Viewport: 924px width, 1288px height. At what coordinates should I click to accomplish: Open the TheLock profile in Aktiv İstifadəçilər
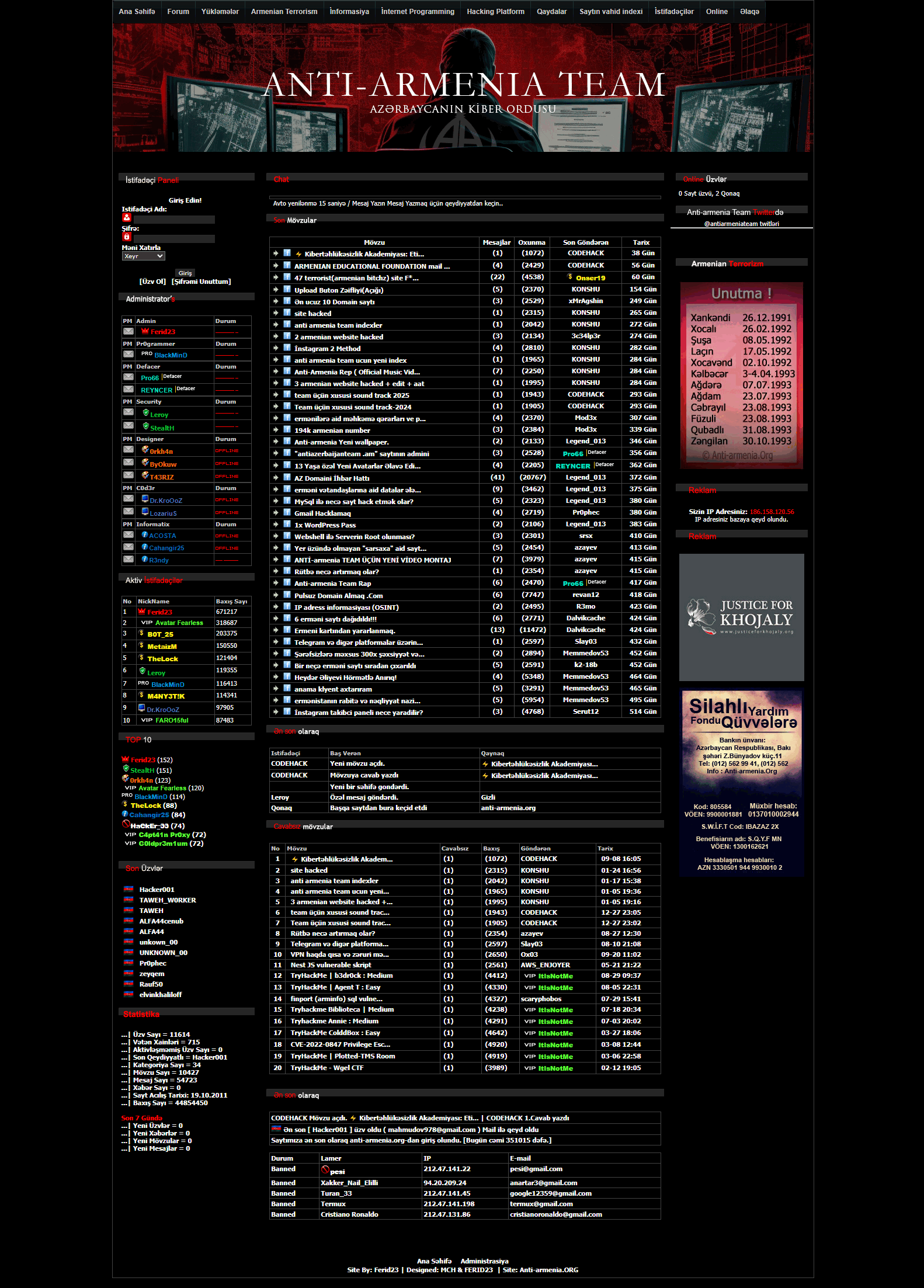click(162, 658)
